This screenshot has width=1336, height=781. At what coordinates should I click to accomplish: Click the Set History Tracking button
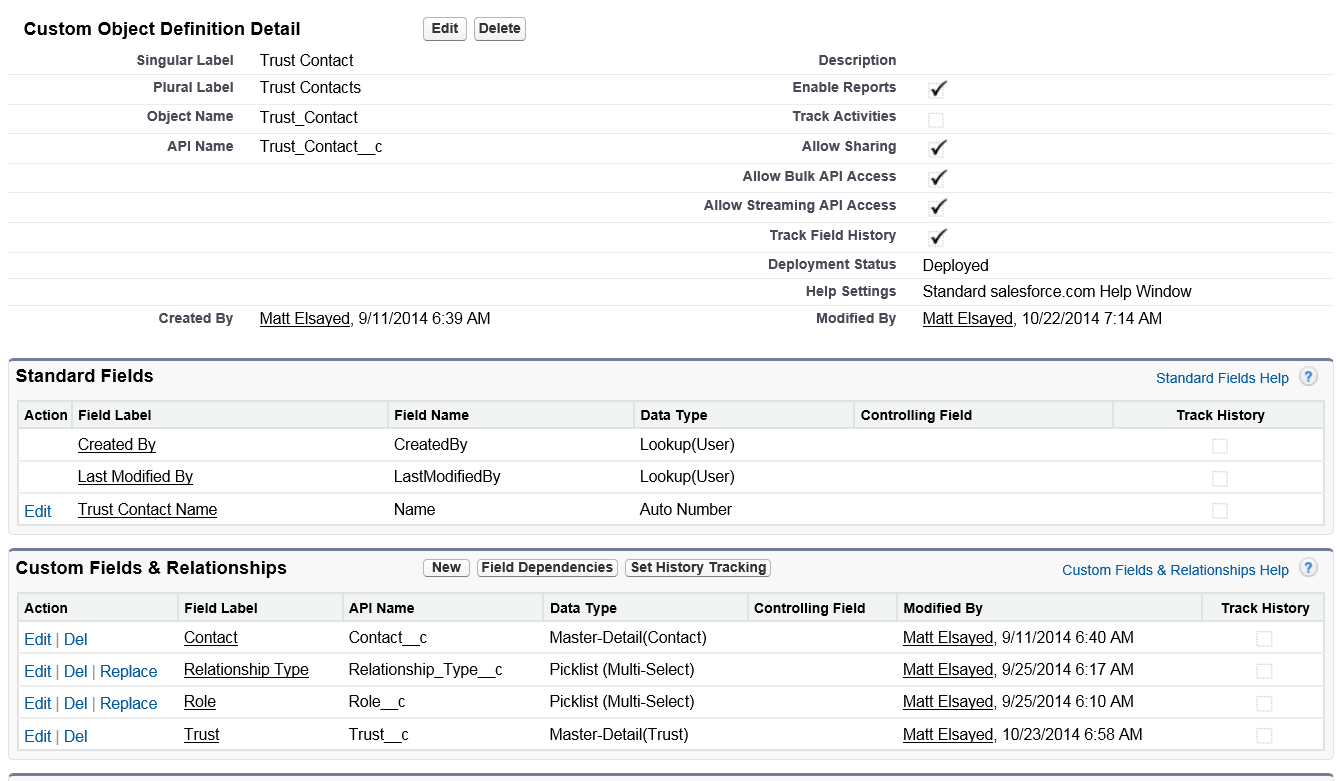(x=698, y=568)
